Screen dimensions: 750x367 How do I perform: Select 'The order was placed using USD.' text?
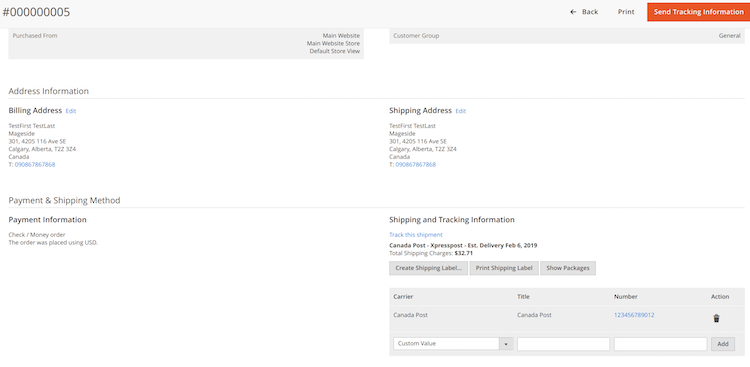(53, 243)
